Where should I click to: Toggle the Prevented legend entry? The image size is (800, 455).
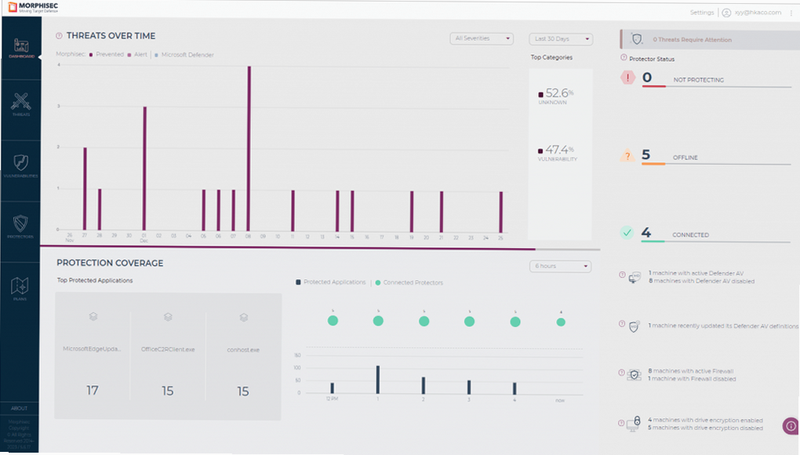coord(106,55)
